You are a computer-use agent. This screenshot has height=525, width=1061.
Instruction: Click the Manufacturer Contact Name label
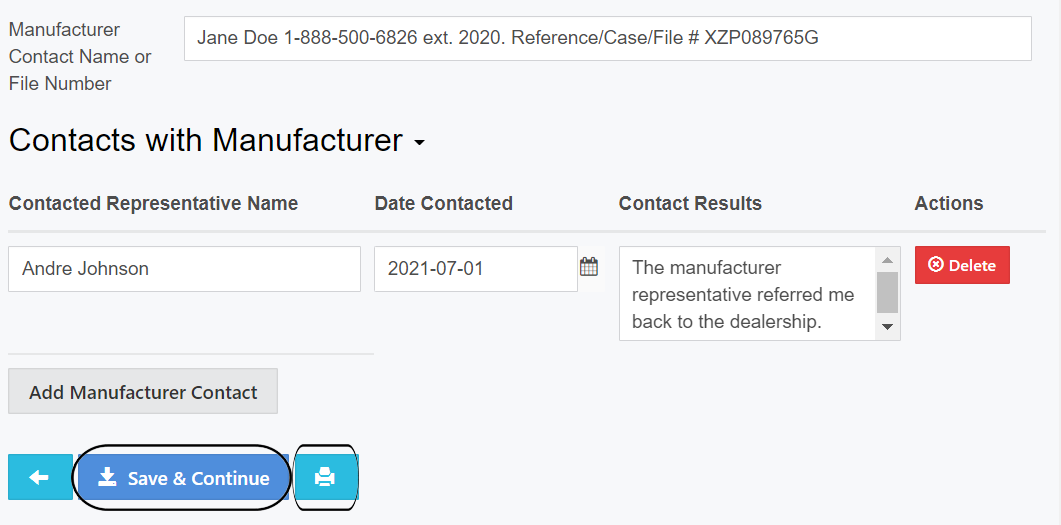(80, 56)
